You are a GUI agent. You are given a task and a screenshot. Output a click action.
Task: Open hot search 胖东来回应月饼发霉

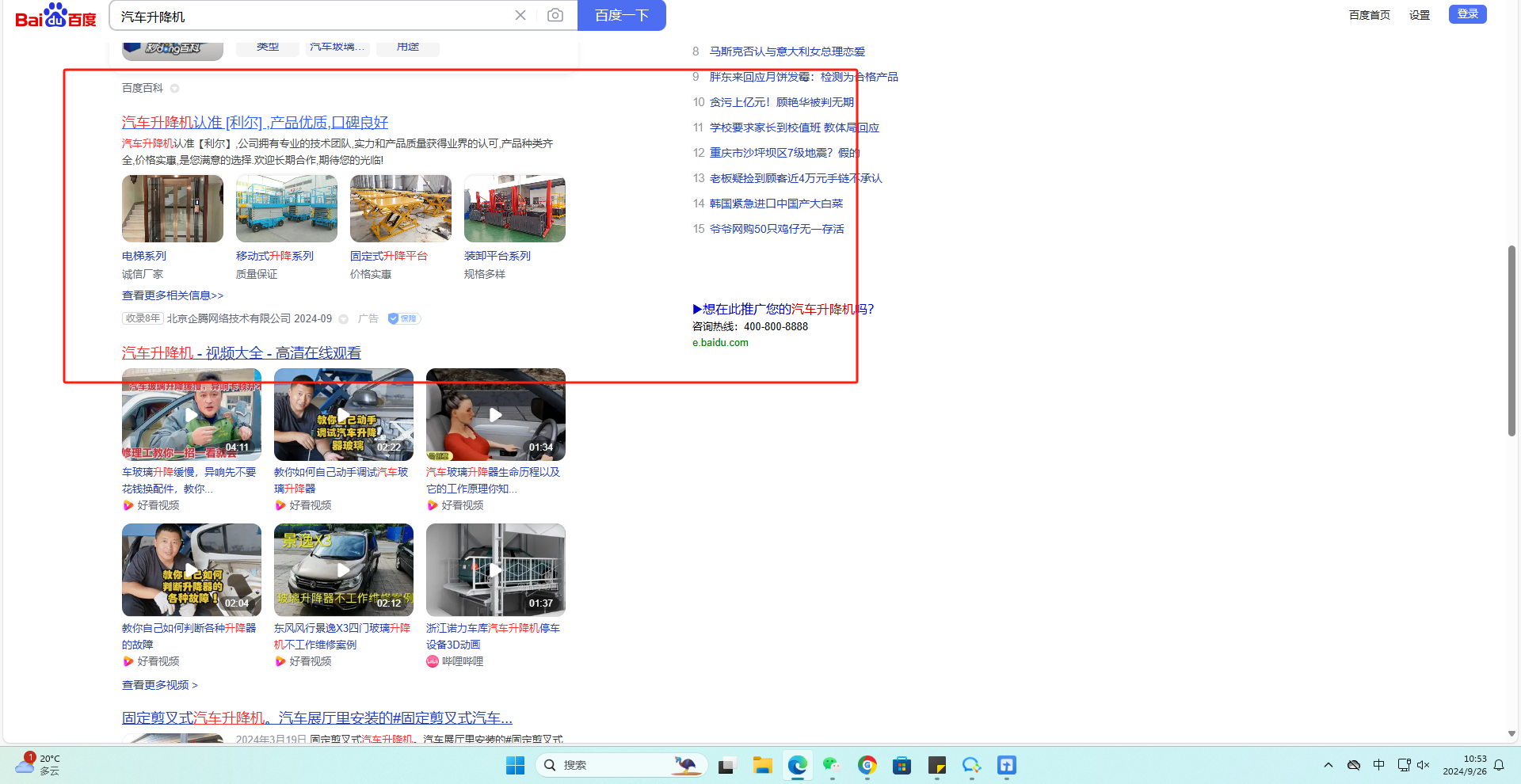click(804, 77)
